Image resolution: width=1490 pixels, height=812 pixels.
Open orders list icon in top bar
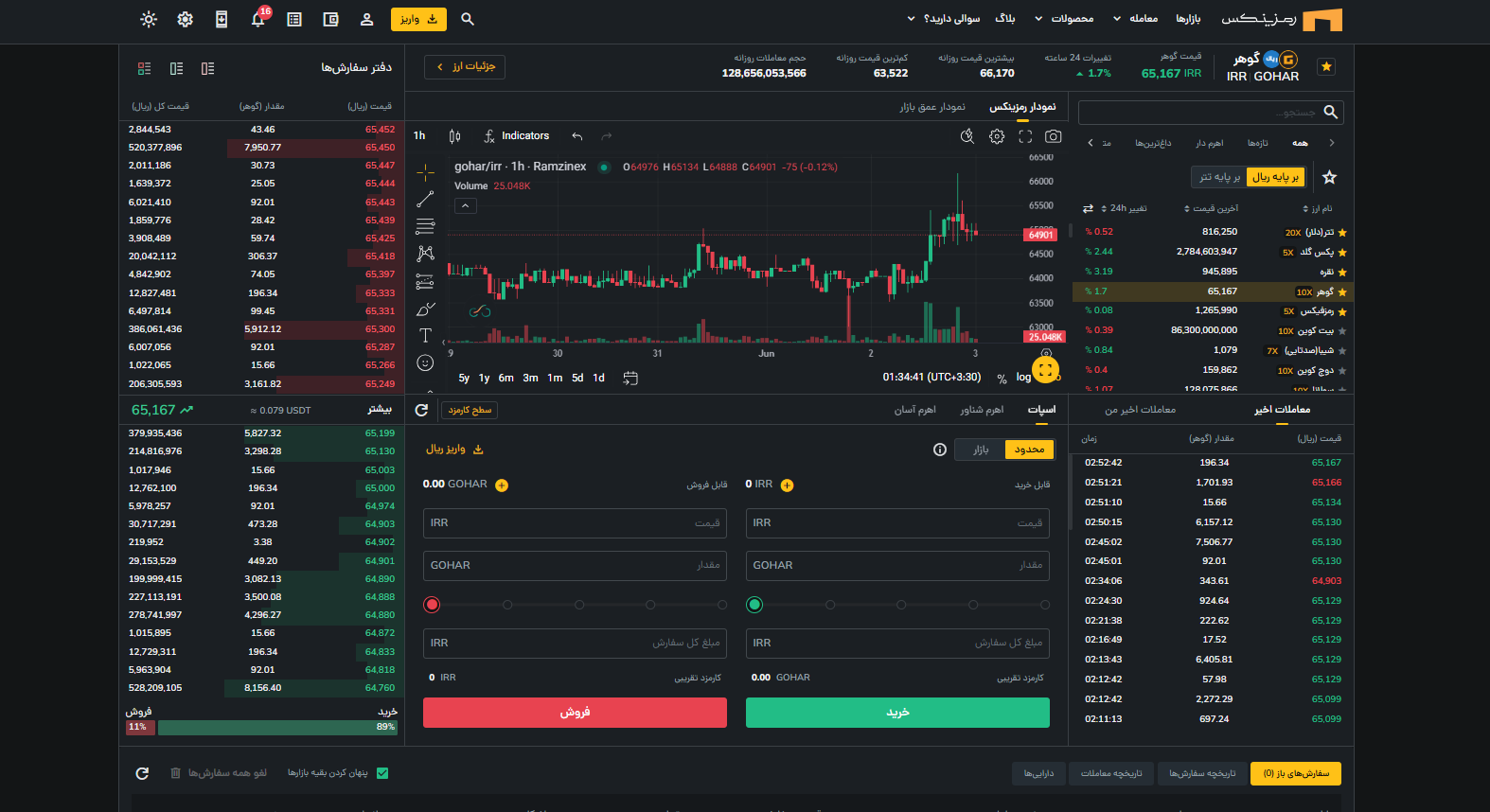[x=294, y=19]
